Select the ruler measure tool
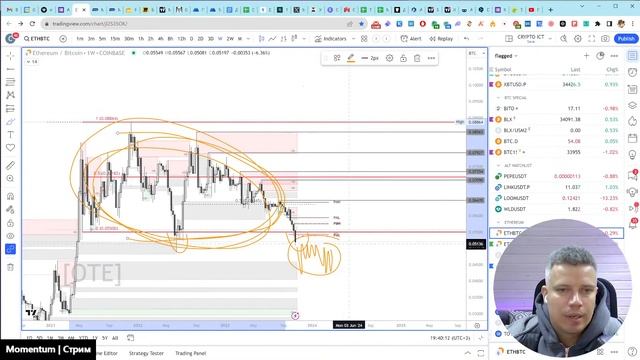 (11, 165)
